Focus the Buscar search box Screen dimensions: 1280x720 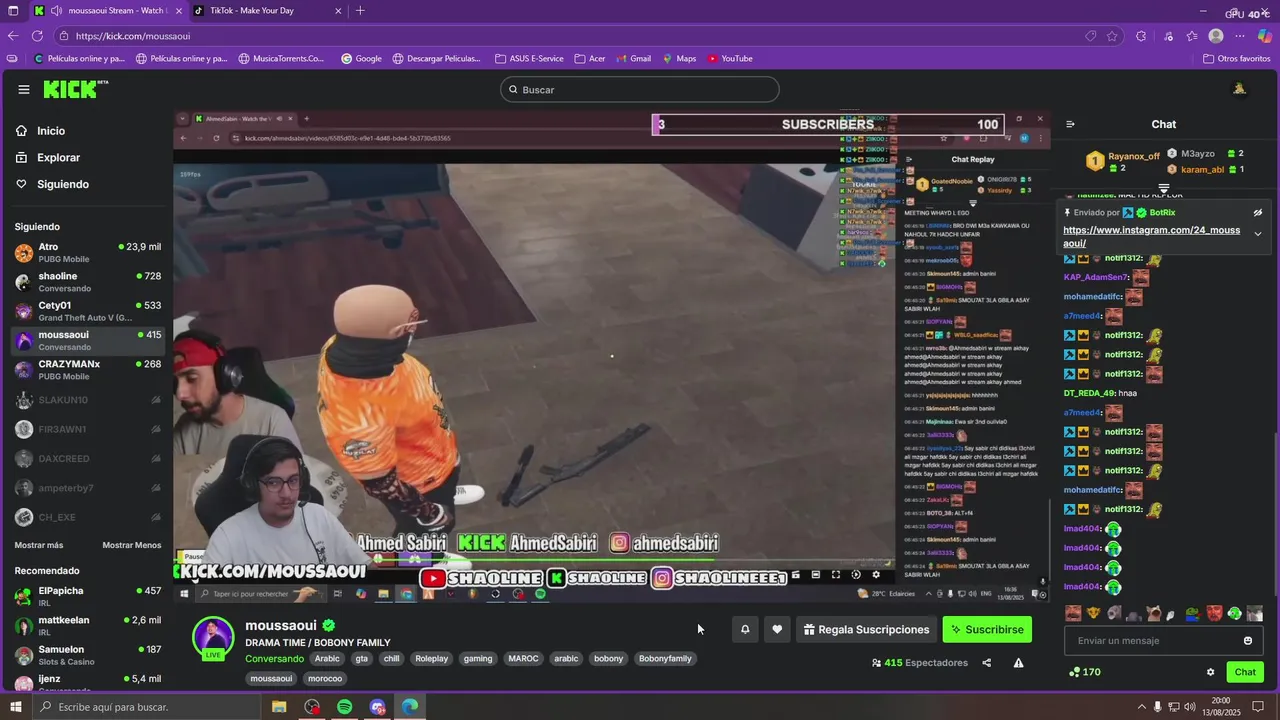(x=639, y=90)
